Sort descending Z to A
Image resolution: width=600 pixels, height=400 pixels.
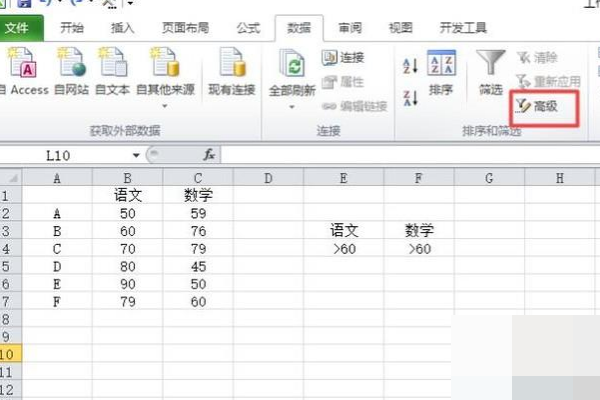tap(410, 98)
